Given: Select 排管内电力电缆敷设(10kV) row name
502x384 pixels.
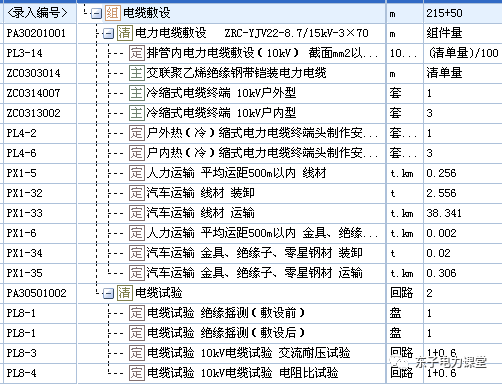Looking at the screenshot, I should click(x=262, y=53).
